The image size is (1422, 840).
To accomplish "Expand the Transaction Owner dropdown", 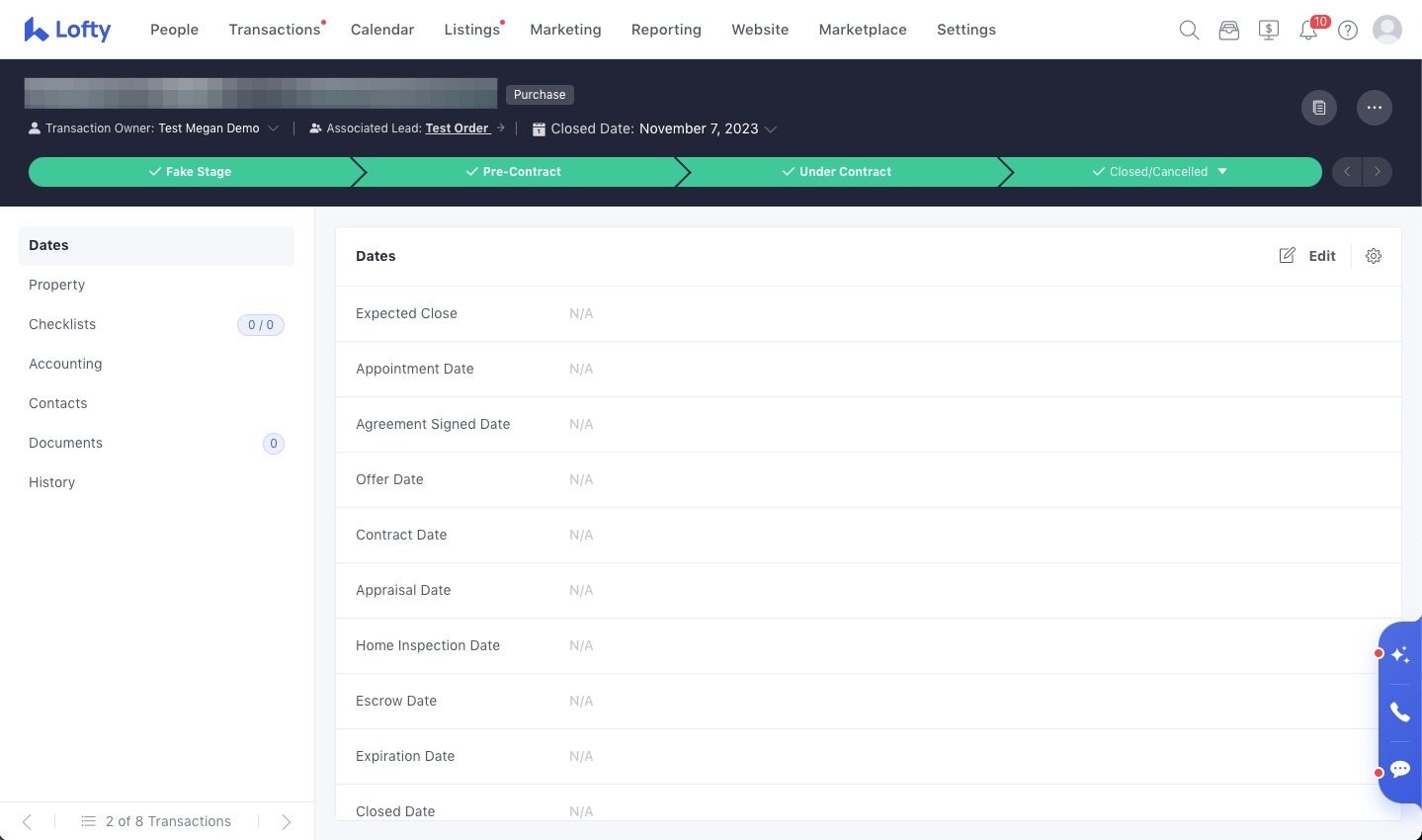I will (274, 128).
